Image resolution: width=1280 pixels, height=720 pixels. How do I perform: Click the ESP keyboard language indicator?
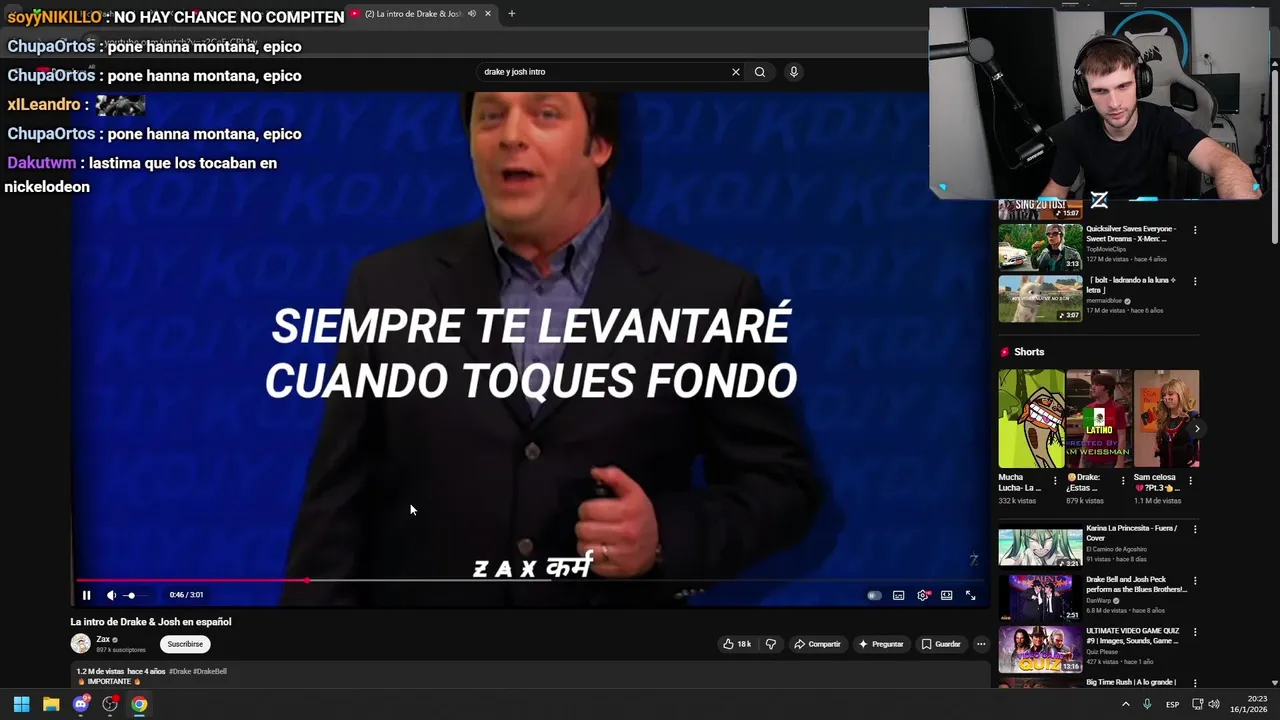1172,704
